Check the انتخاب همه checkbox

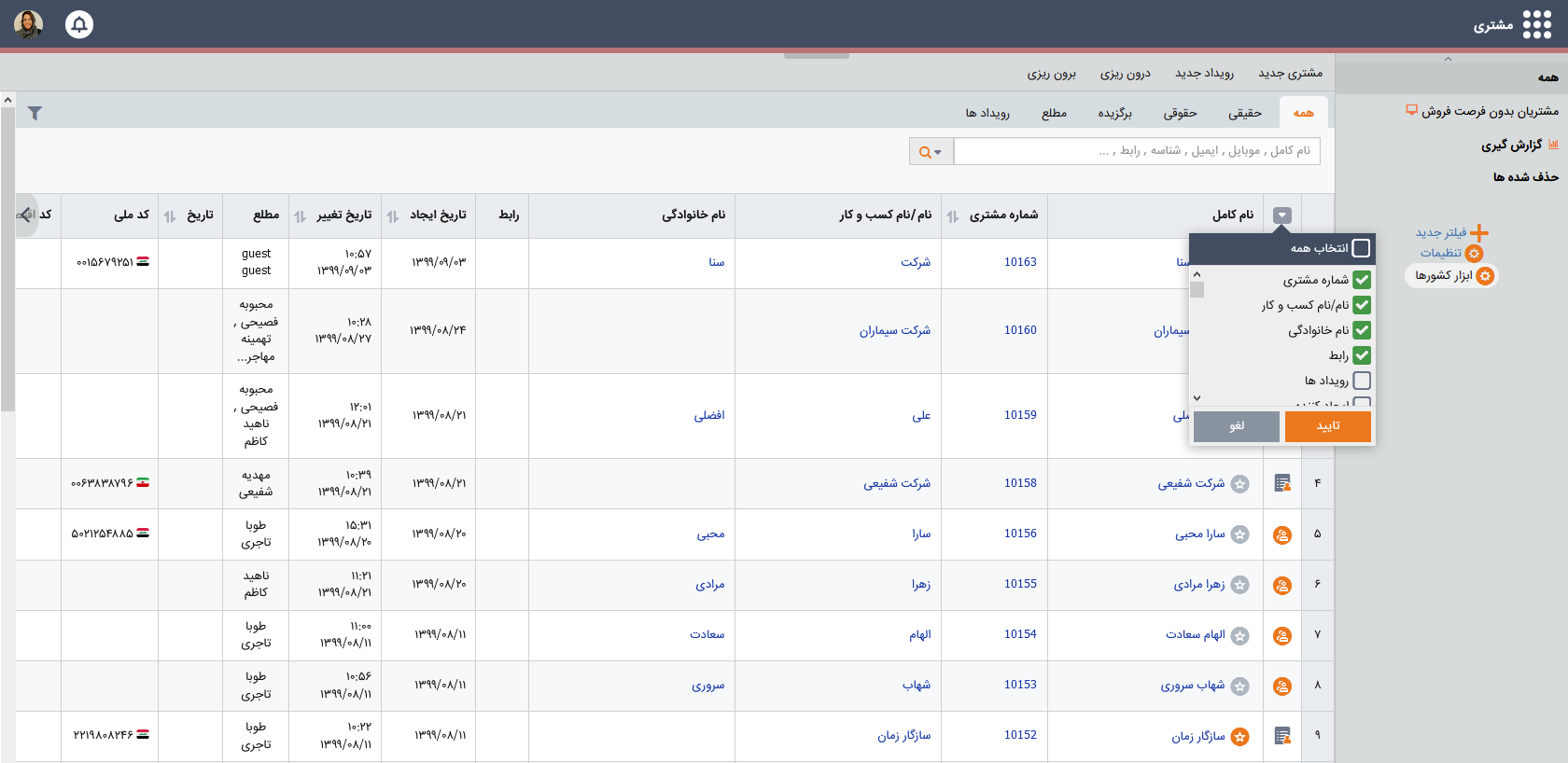point(1361,248)
